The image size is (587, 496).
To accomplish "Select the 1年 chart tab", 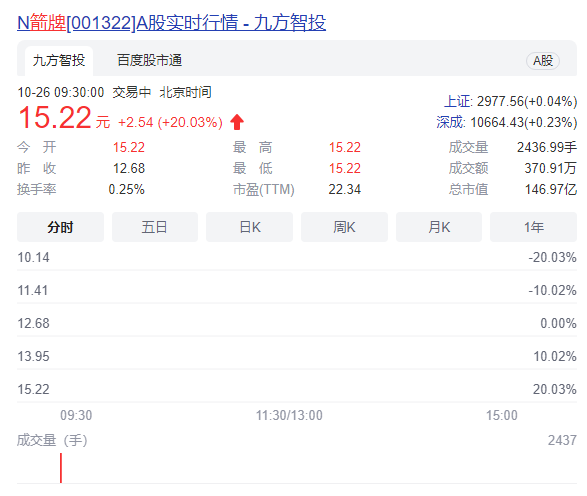I will click(x=533, y=227).
